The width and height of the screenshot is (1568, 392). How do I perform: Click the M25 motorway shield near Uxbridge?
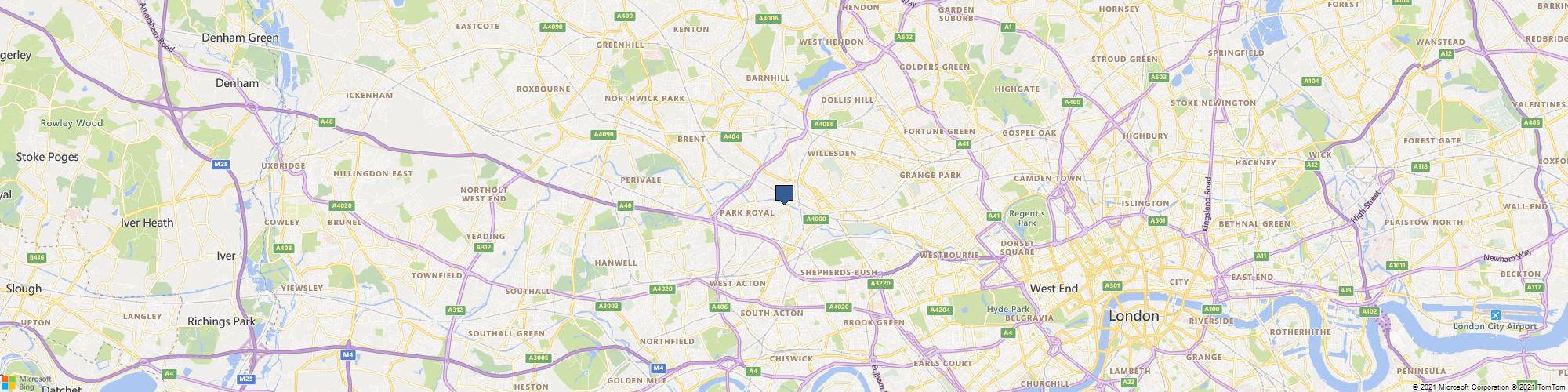[221, 164]
